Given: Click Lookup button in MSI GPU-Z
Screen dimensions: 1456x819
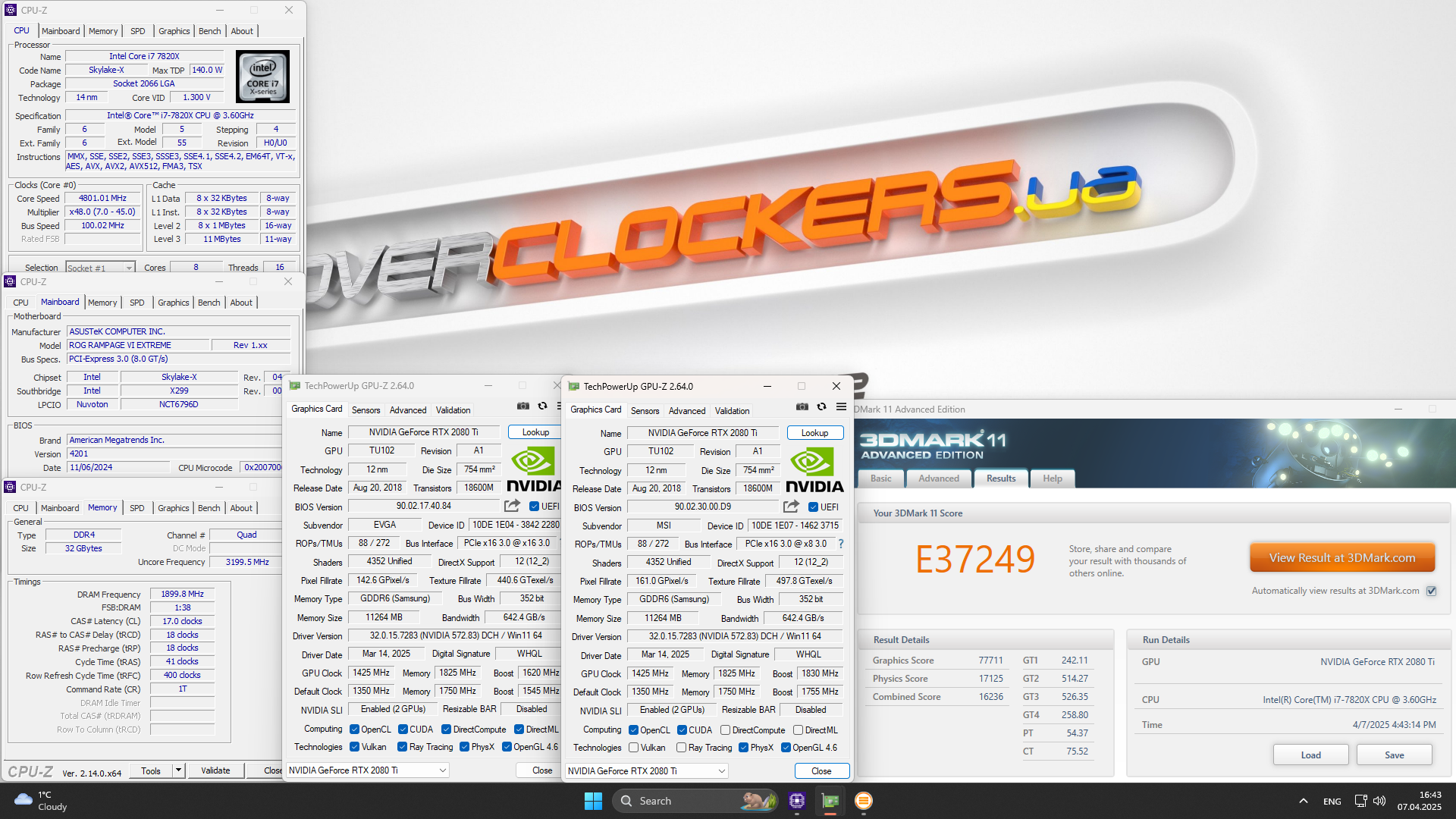Looking at the screenshot, I should [x=815, y=433].
